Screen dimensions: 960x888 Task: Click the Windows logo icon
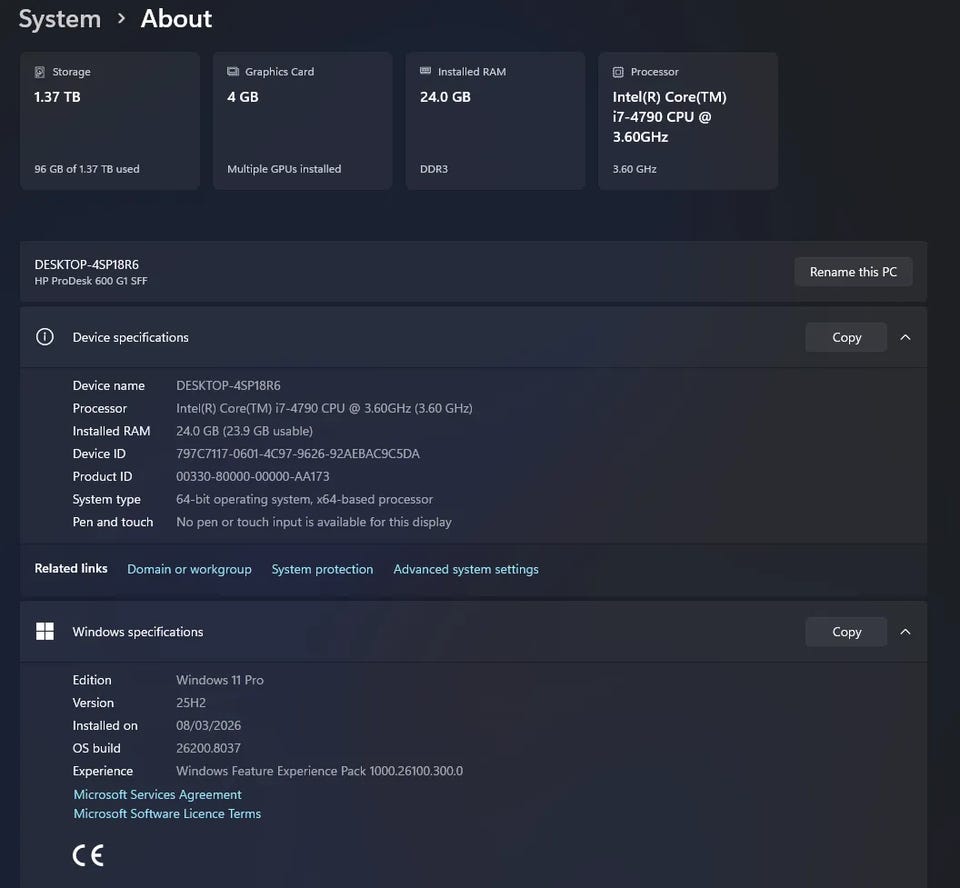coord(45,631)
